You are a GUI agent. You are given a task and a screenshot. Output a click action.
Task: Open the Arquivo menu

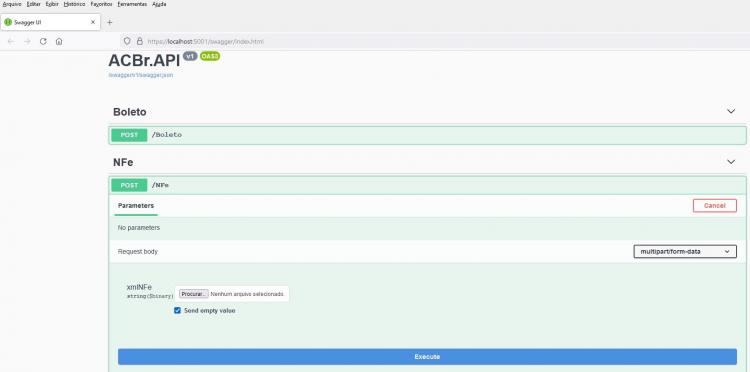coord(12,4)
